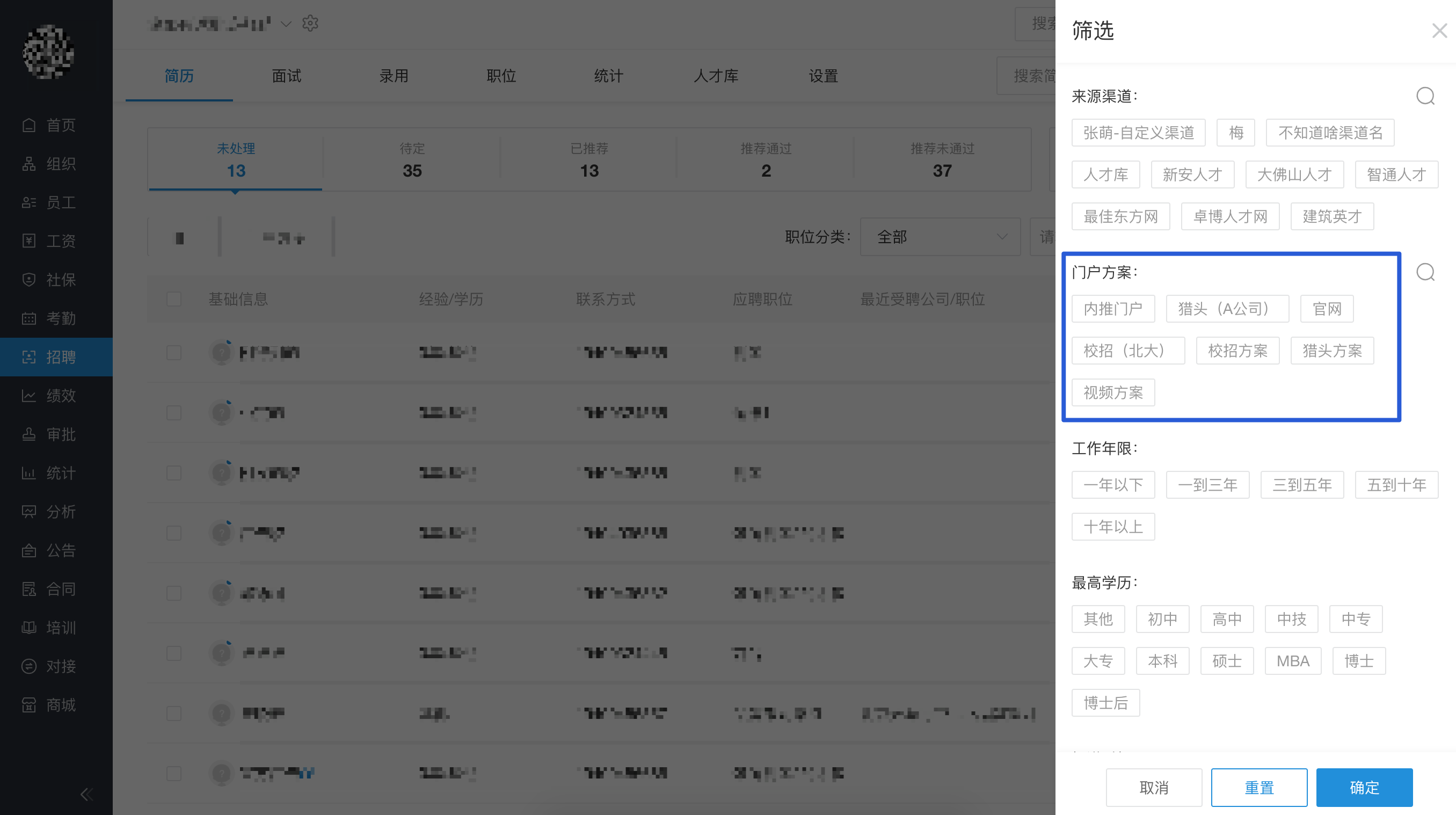Select the 推荐通过 2 status tab
This screenshot has width=1456, height=815.
pyautogui.click(x=766, y=160)
